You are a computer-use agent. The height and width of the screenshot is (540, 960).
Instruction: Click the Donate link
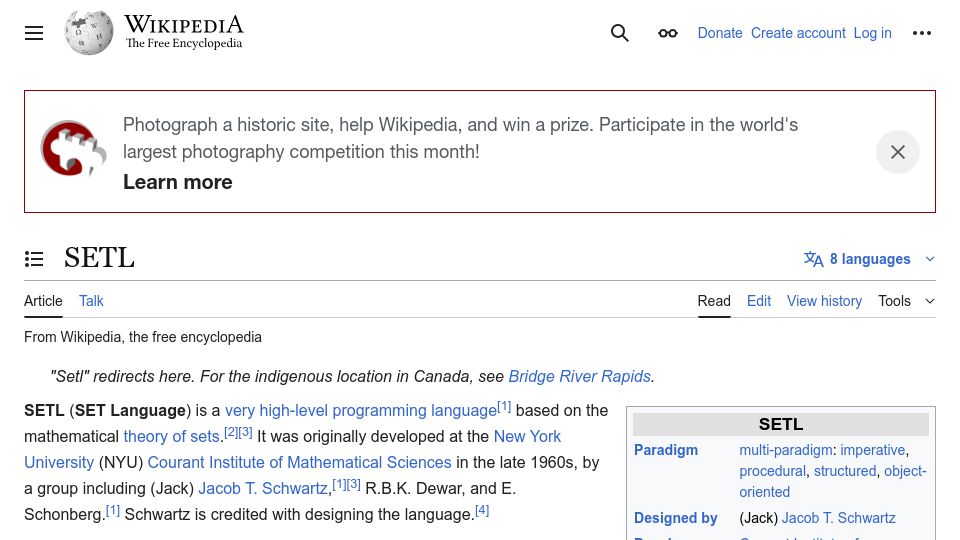[x=720, y=33]
